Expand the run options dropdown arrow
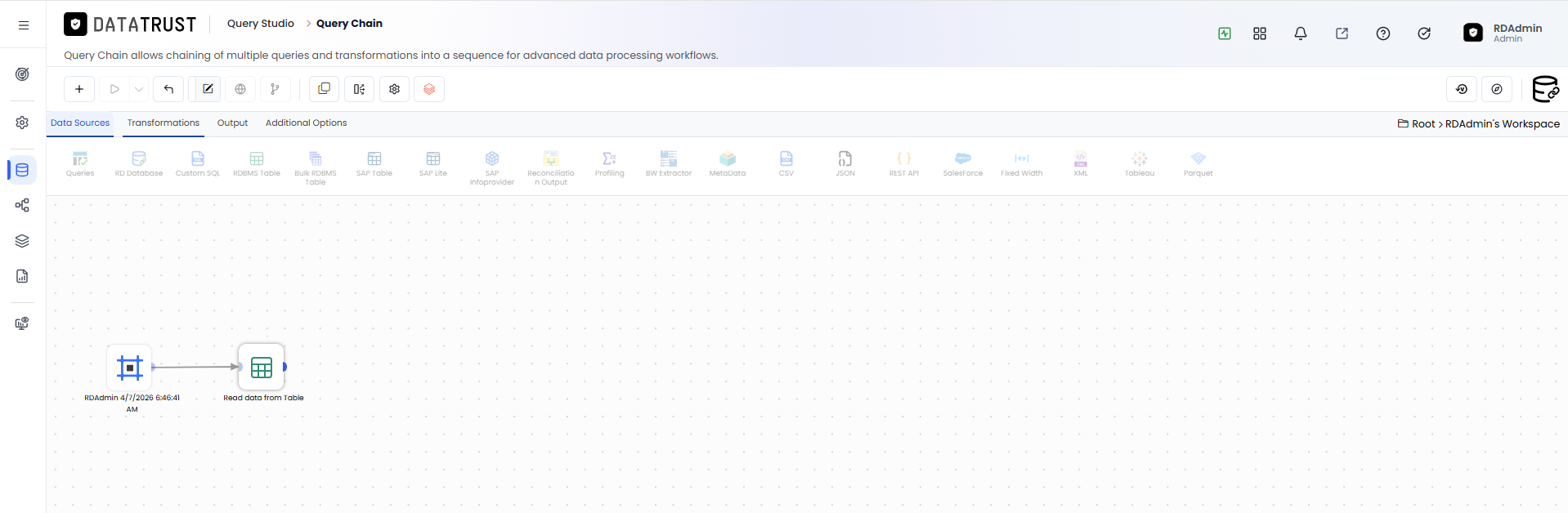The width and height of the screenshot is (1568, 513). [x=139, y=89]
